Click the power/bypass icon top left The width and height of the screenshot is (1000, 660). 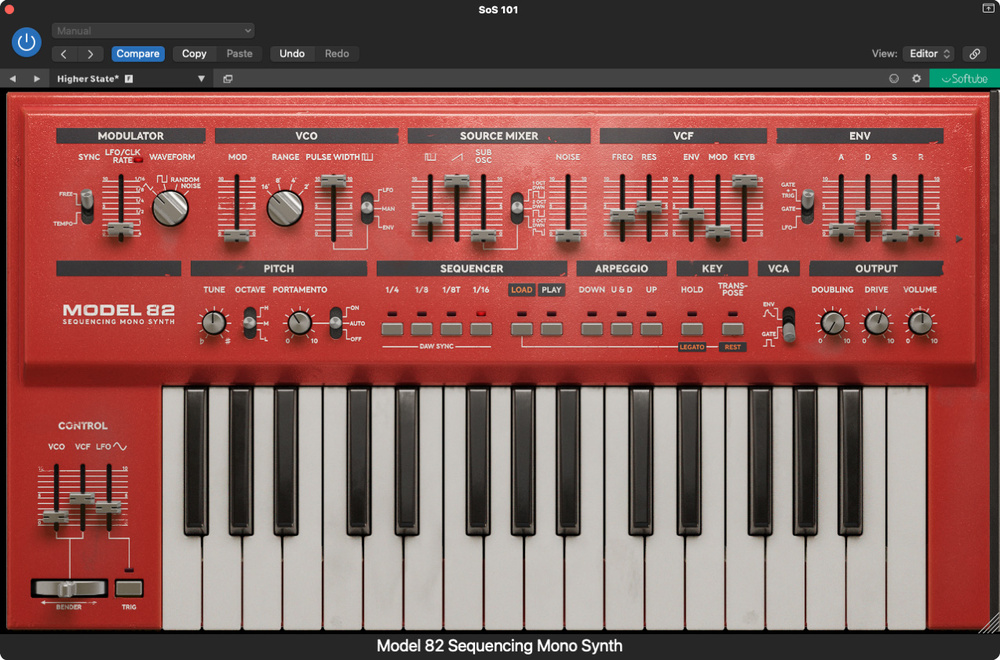tap(26, 42)
